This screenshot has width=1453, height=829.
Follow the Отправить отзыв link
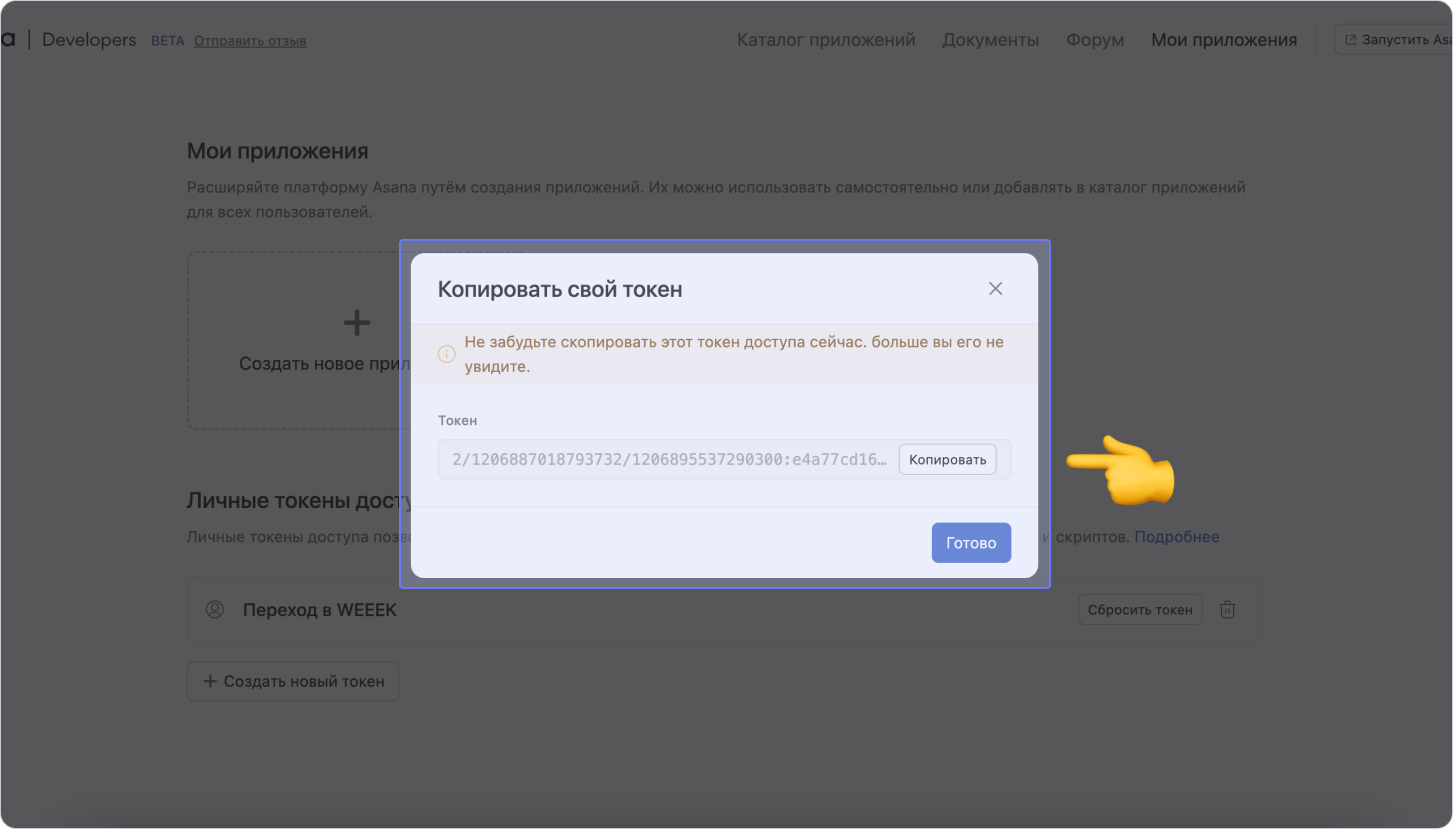pyautogui.click(x=250, y=41)
